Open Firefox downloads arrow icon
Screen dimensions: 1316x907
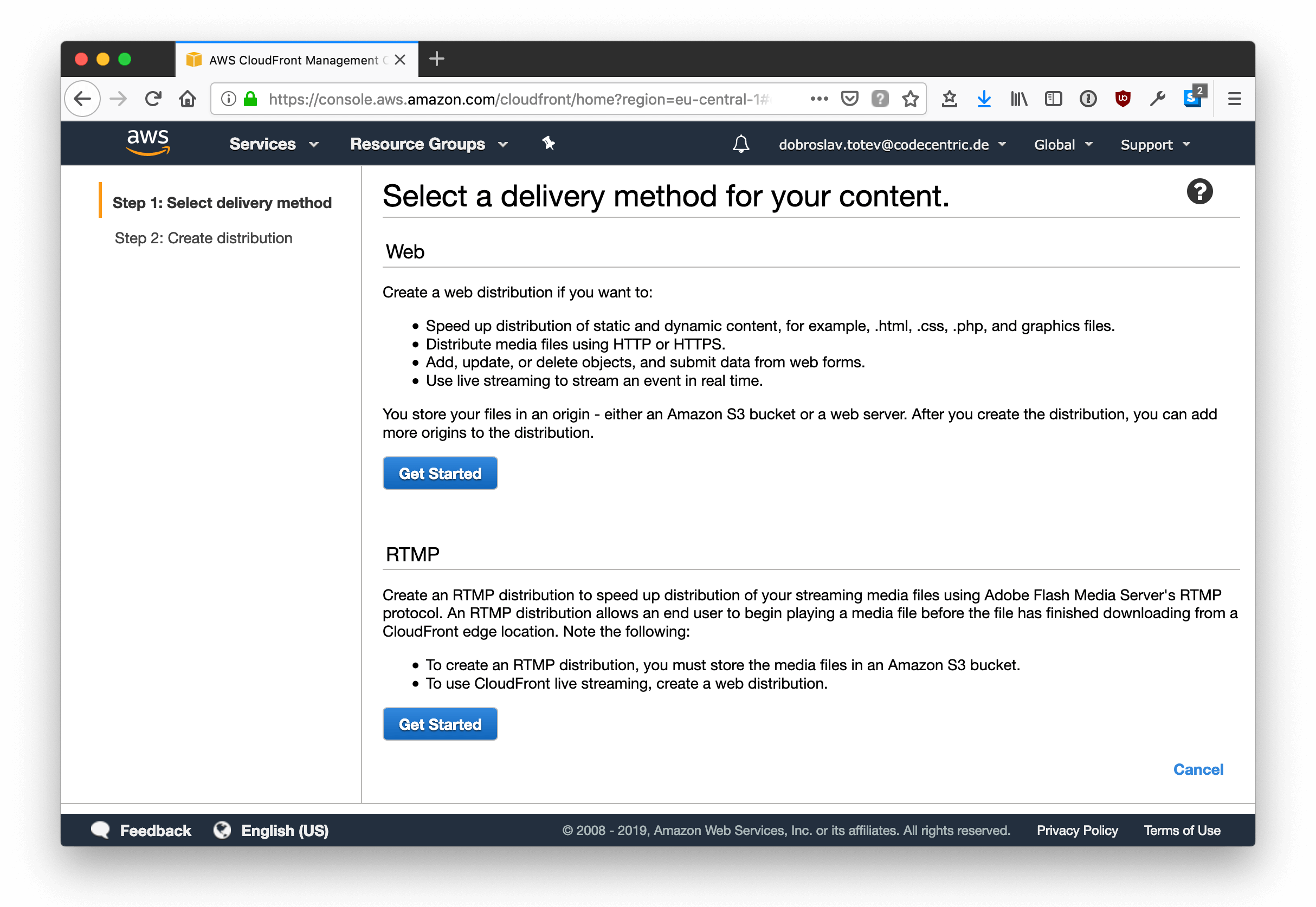coord(984,99)
